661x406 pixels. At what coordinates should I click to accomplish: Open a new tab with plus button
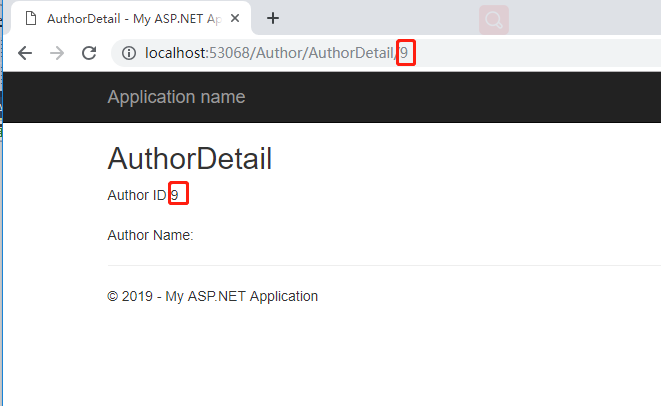pyautogui.click(x=272, y=18)
